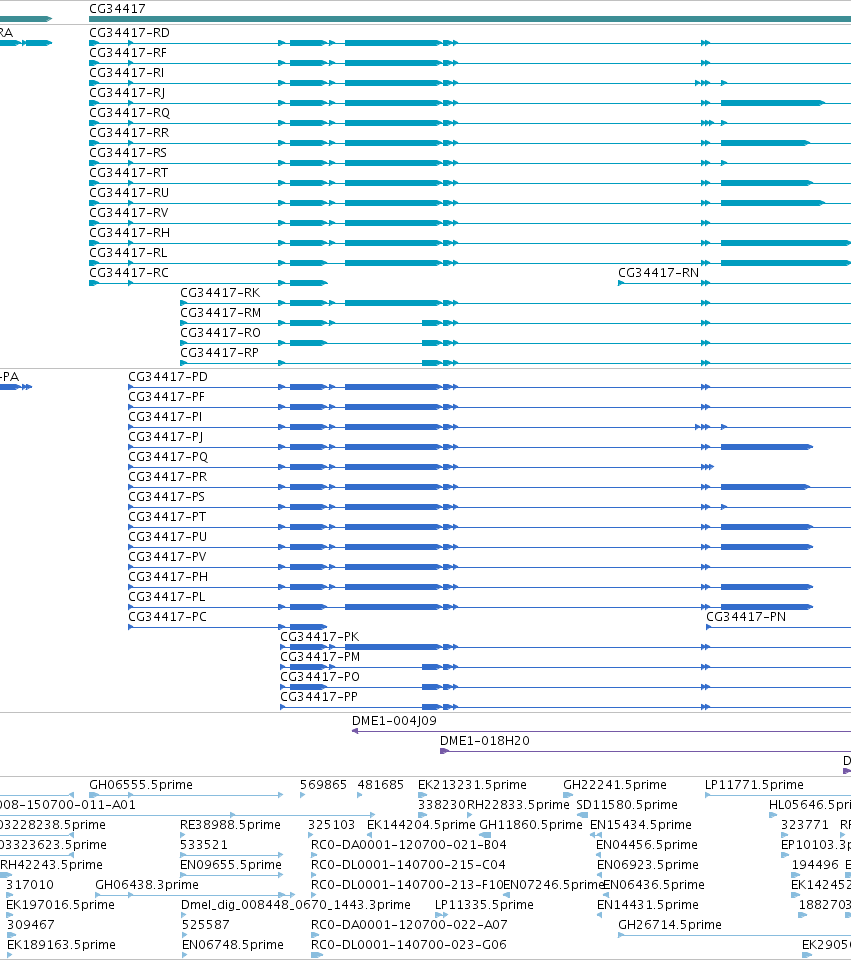Select transcript CG34417-RU label
851x960 pixels.
point(129,193)
